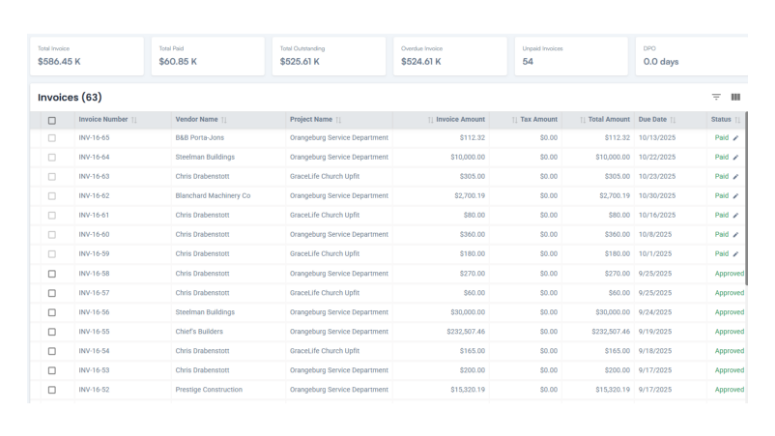This screenshot has width=775, height=436.
Task: Open the column layout icon
Action: [x=736, y=97]
